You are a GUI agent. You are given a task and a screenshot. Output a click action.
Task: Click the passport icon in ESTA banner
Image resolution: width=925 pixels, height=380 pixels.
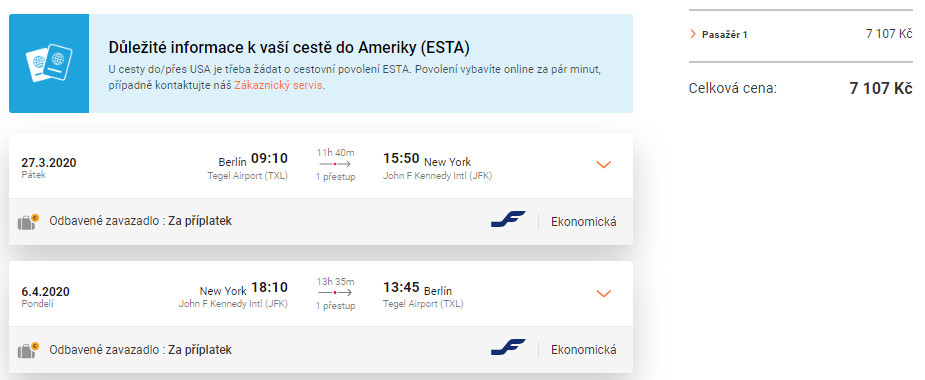[49, 63]
